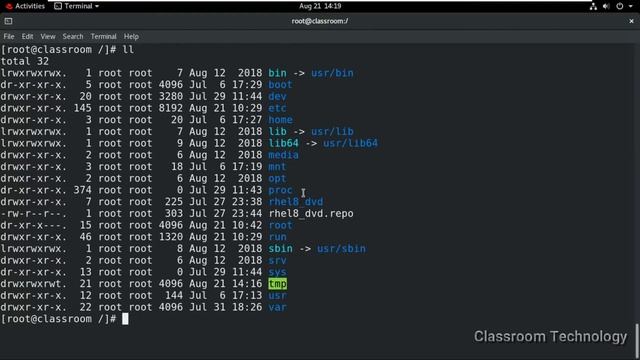Click the 'etc' directory name

tap(277, 108)
